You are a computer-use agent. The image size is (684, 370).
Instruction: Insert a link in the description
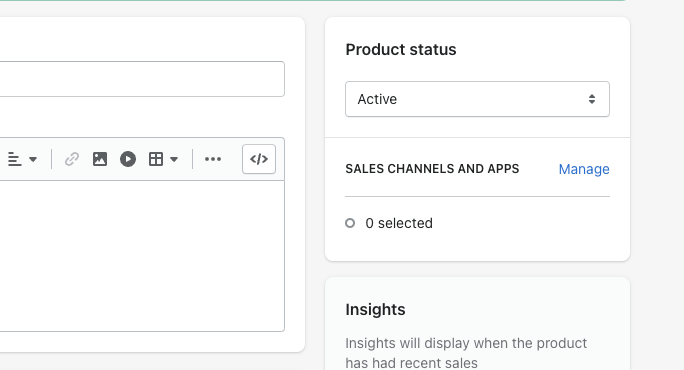click(x=72, y=159)
